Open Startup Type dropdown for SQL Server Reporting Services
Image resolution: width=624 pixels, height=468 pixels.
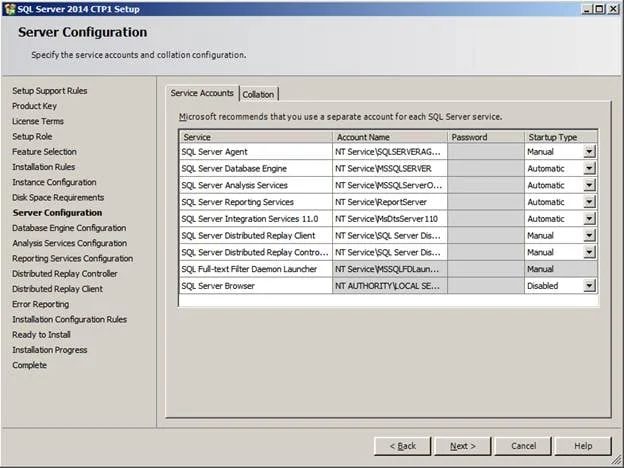(589, 202)
